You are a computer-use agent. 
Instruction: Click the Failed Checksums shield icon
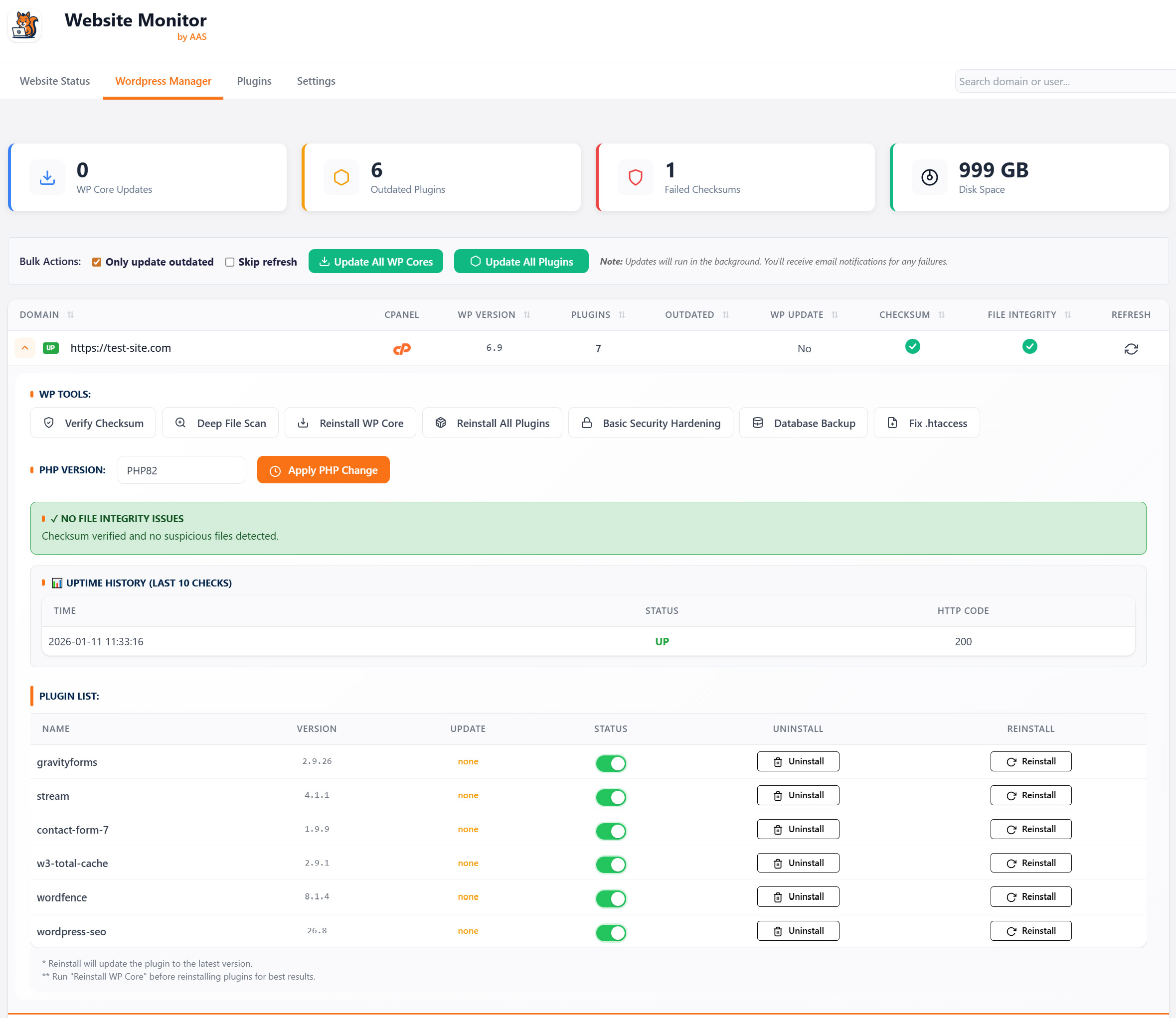click(635, 178)
